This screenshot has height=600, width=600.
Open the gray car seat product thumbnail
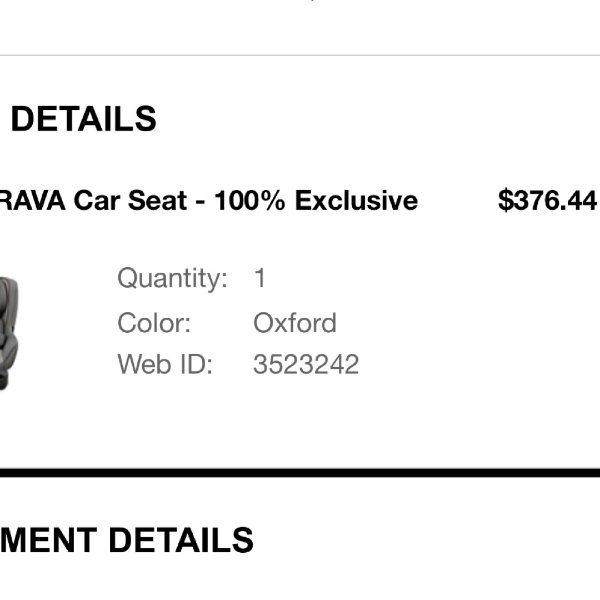coord(9,334)
